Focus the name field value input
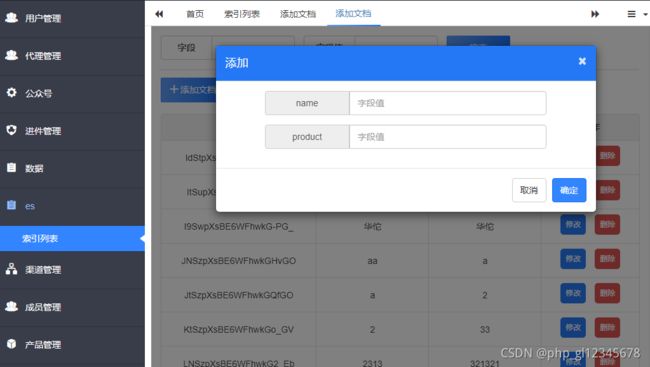This screenshot has height=367, width=650. 448,103
